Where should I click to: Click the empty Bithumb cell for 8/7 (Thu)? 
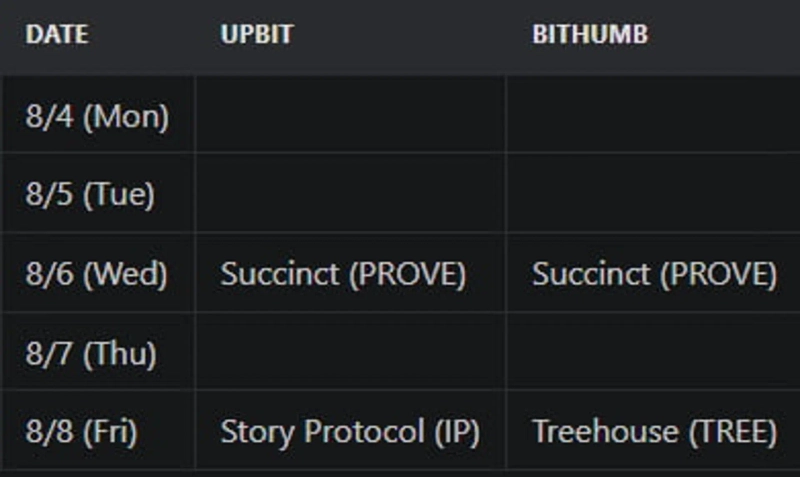652,353
